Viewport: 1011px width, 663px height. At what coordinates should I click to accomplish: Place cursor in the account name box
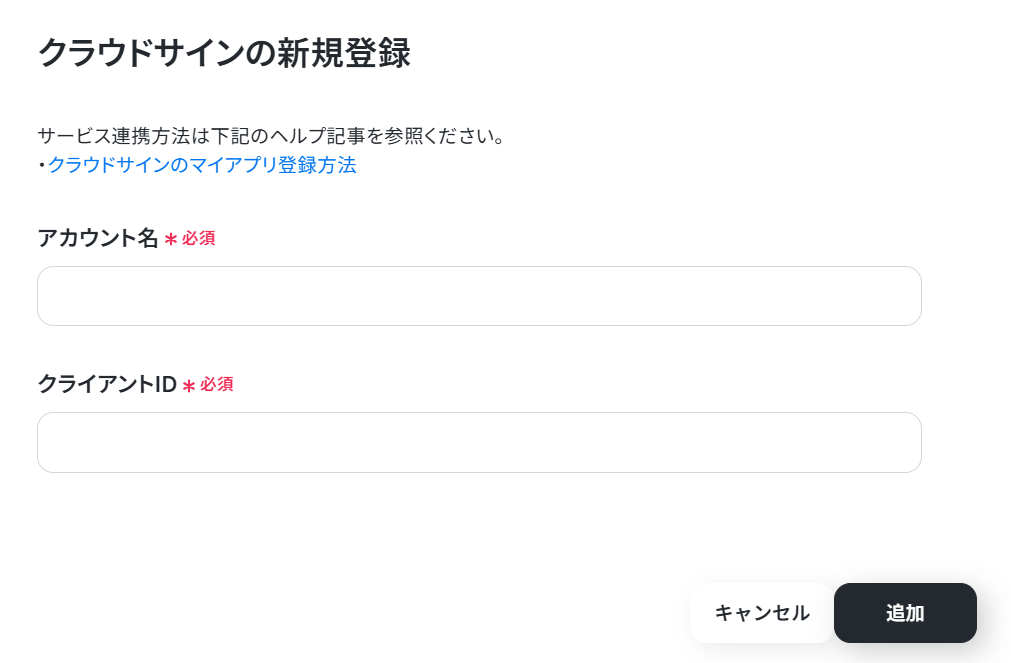click(479, 296)
